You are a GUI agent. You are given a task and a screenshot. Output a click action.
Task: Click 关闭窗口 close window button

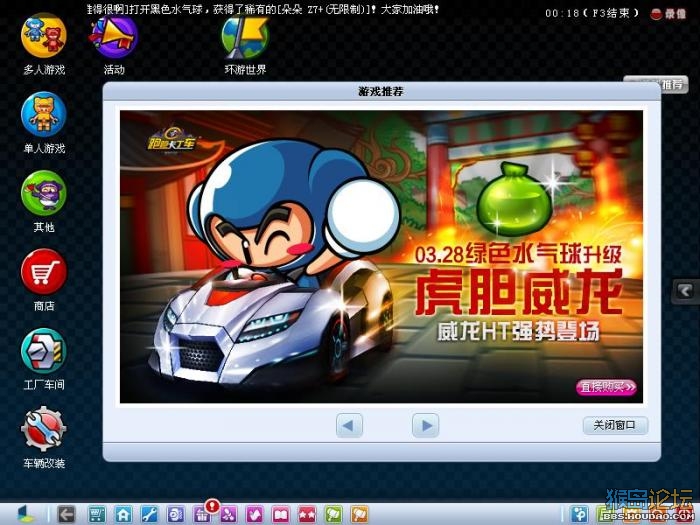[615, 425]
